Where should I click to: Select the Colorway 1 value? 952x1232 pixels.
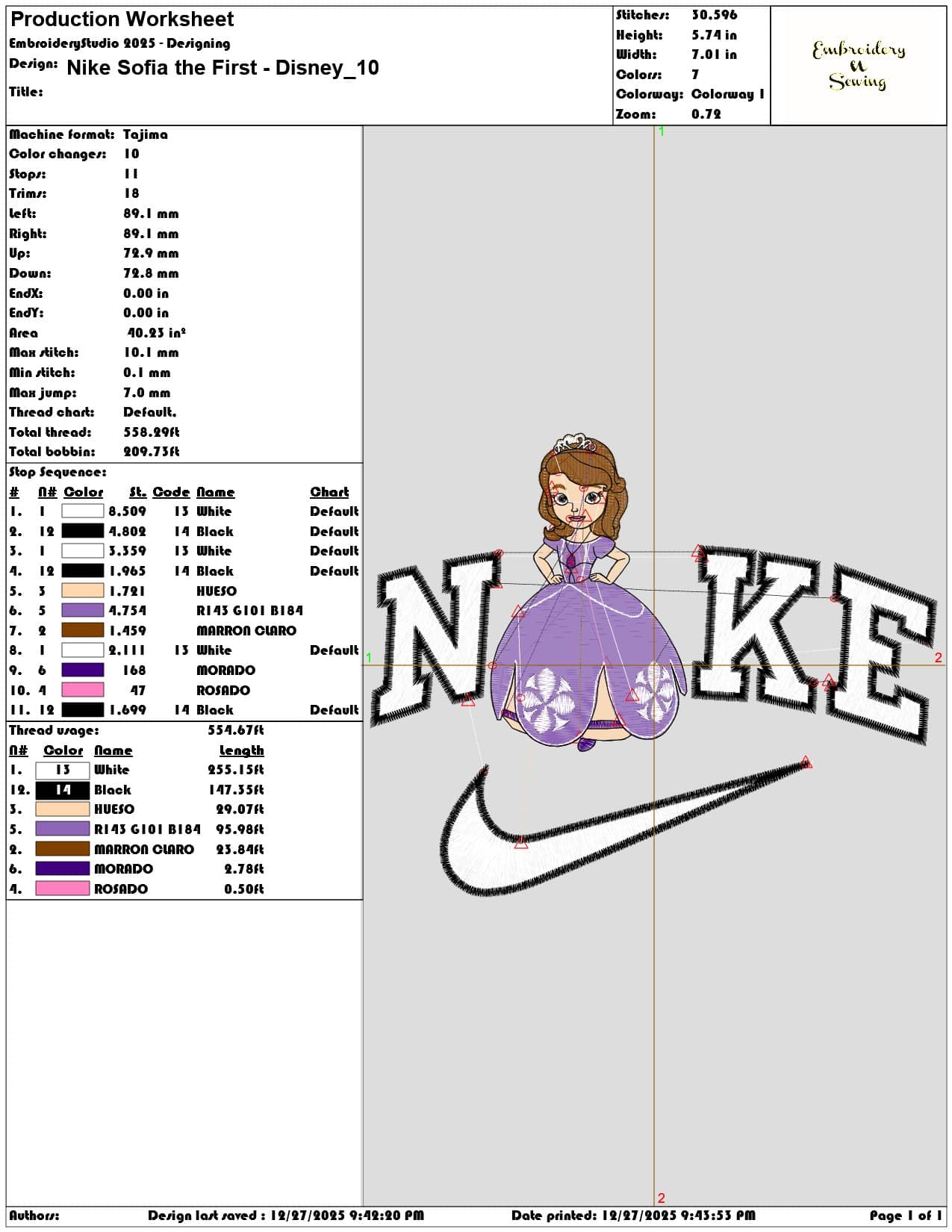point(728,94)
